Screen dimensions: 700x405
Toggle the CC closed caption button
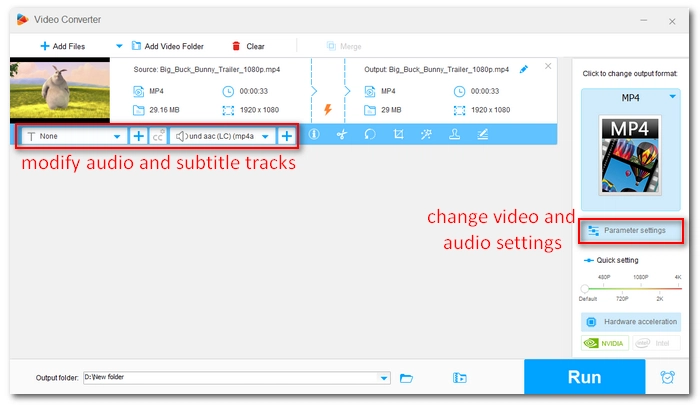(158, 135)
